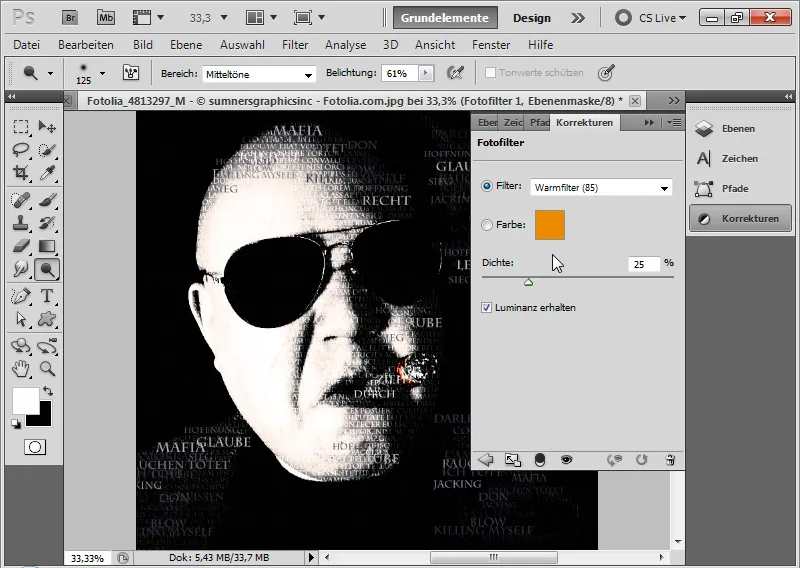This screenshot has width=800, height=568.
Task: Select the Blur/Smudge tool
Action: [21, 269]
